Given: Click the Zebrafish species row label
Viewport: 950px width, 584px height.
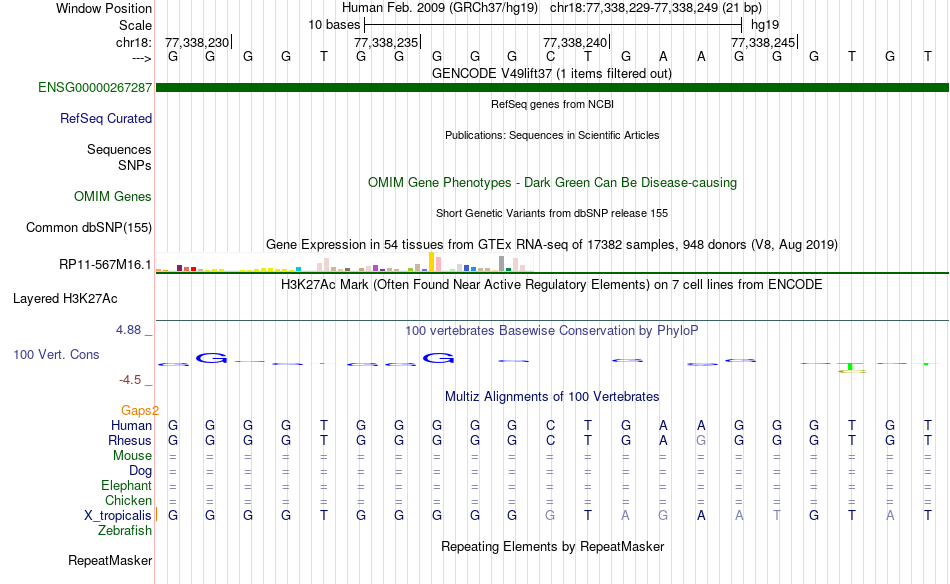Looking at the screenshot, I should point(125,530).
